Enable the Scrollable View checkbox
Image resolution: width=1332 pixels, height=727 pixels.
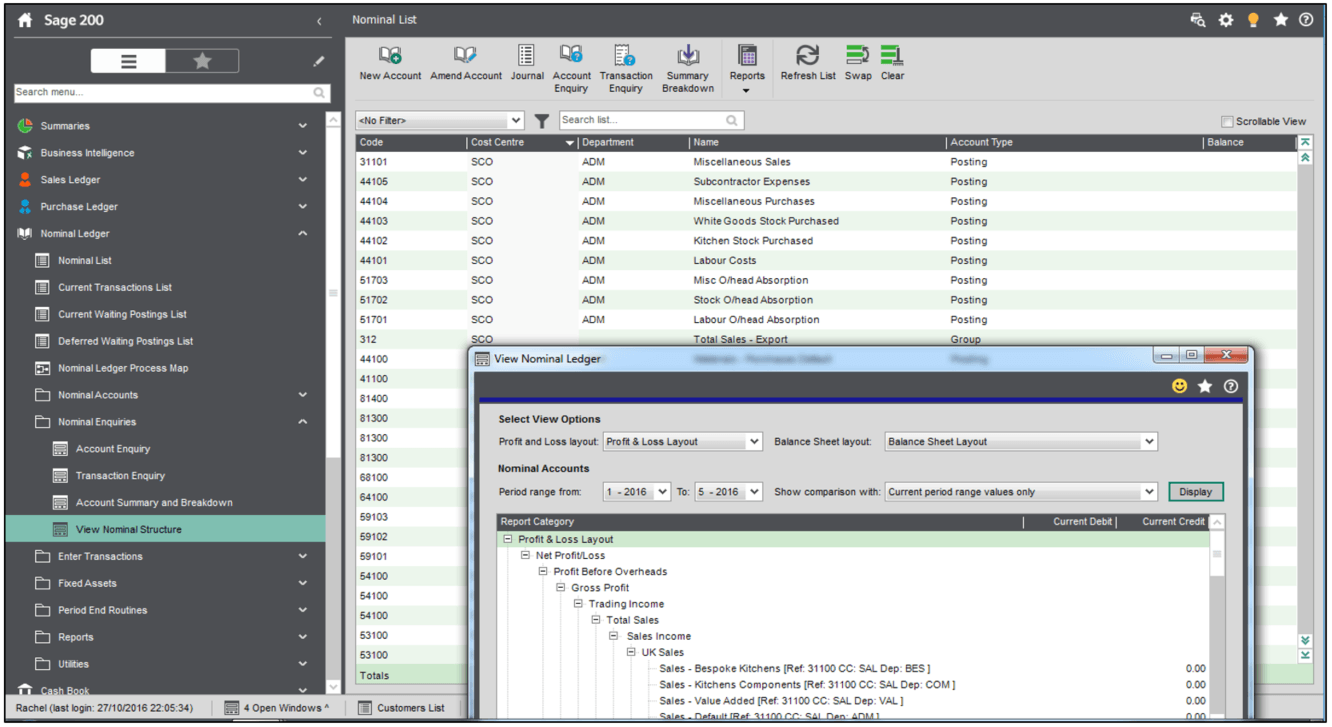[1227, 122]
